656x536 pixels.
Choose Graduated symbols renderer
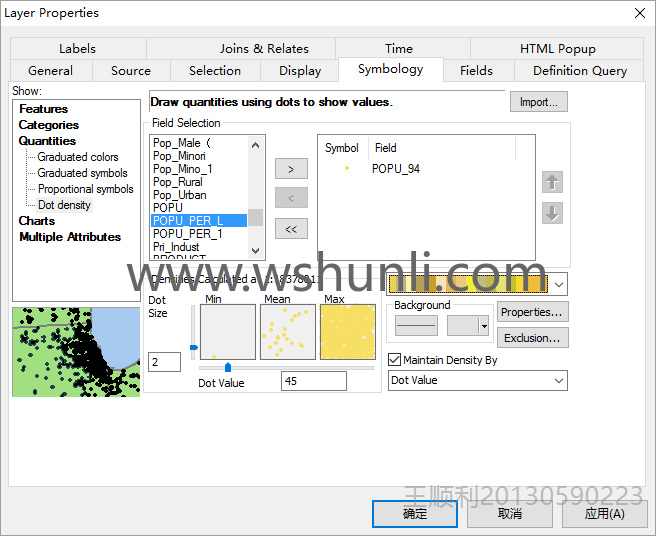[82, 173]
